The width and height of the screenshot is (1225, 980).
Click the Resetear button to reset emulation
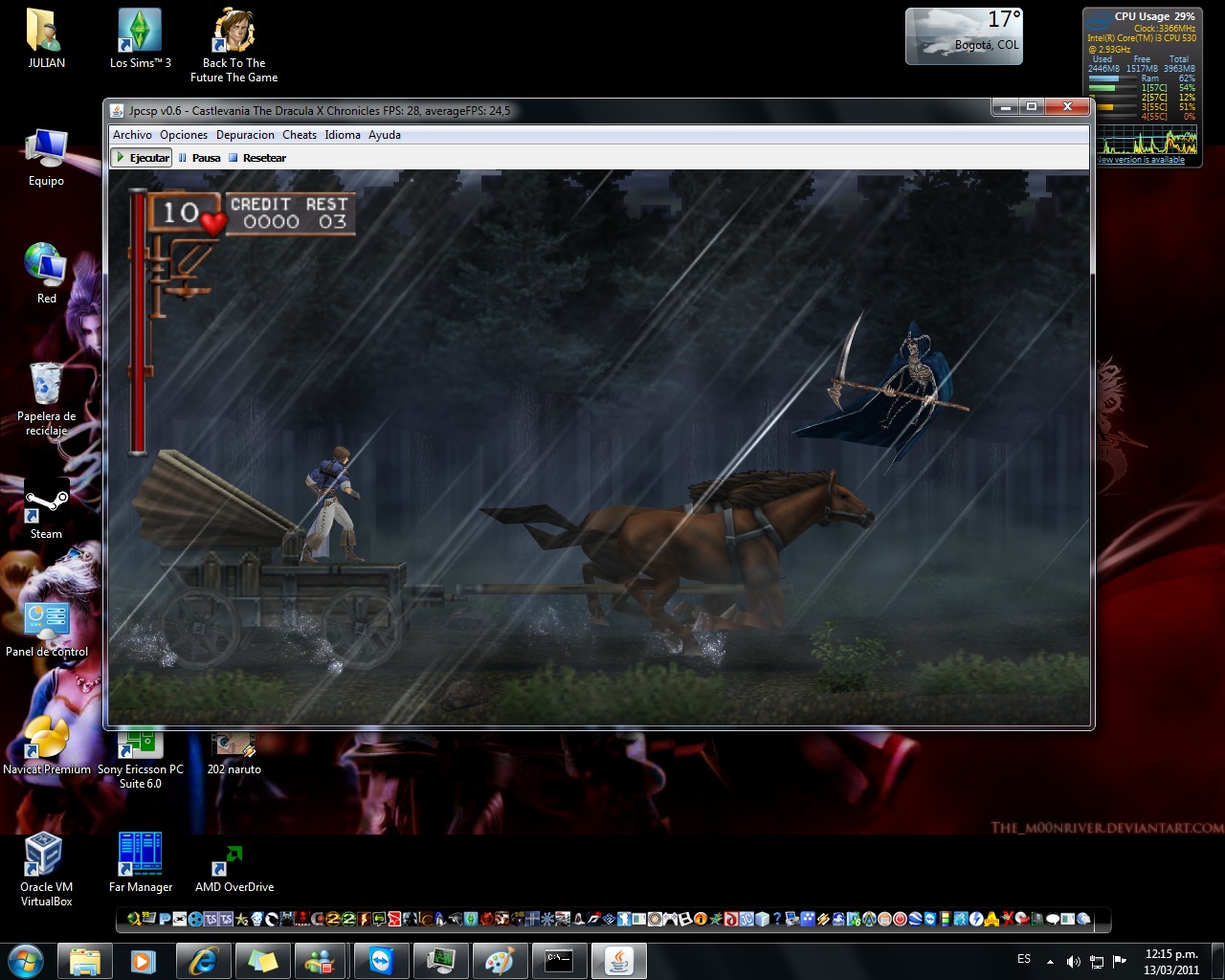257,158
